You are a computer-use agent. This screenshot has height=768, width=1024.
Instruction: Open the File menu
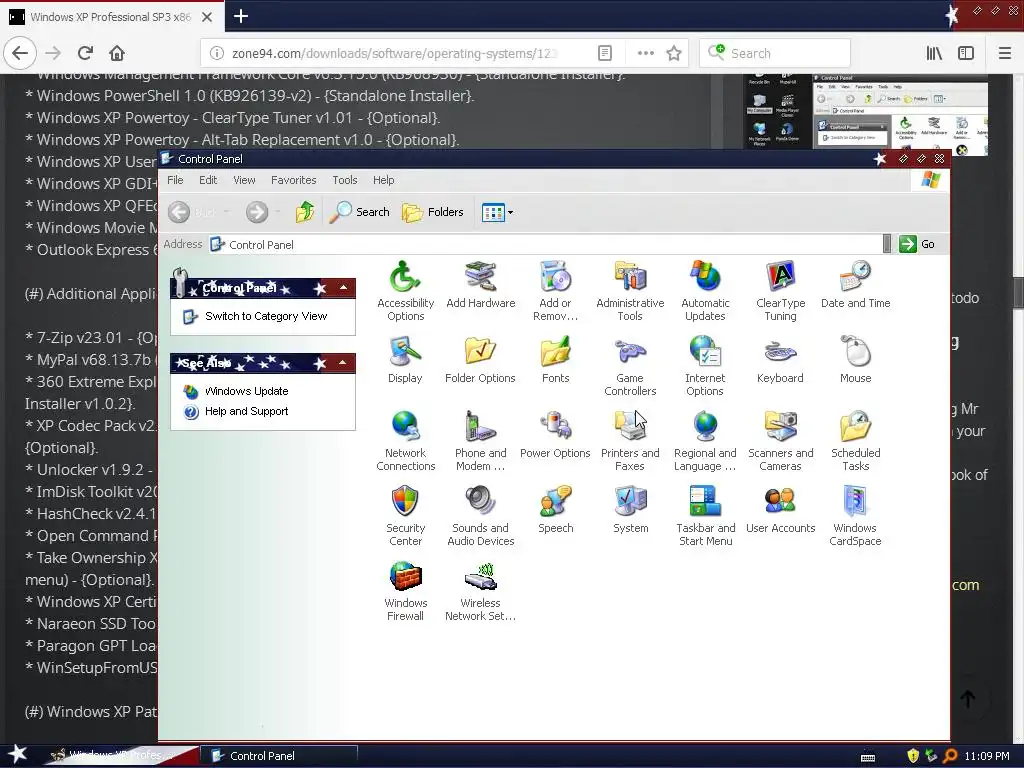pyautogui.click(x=175, y=180)
